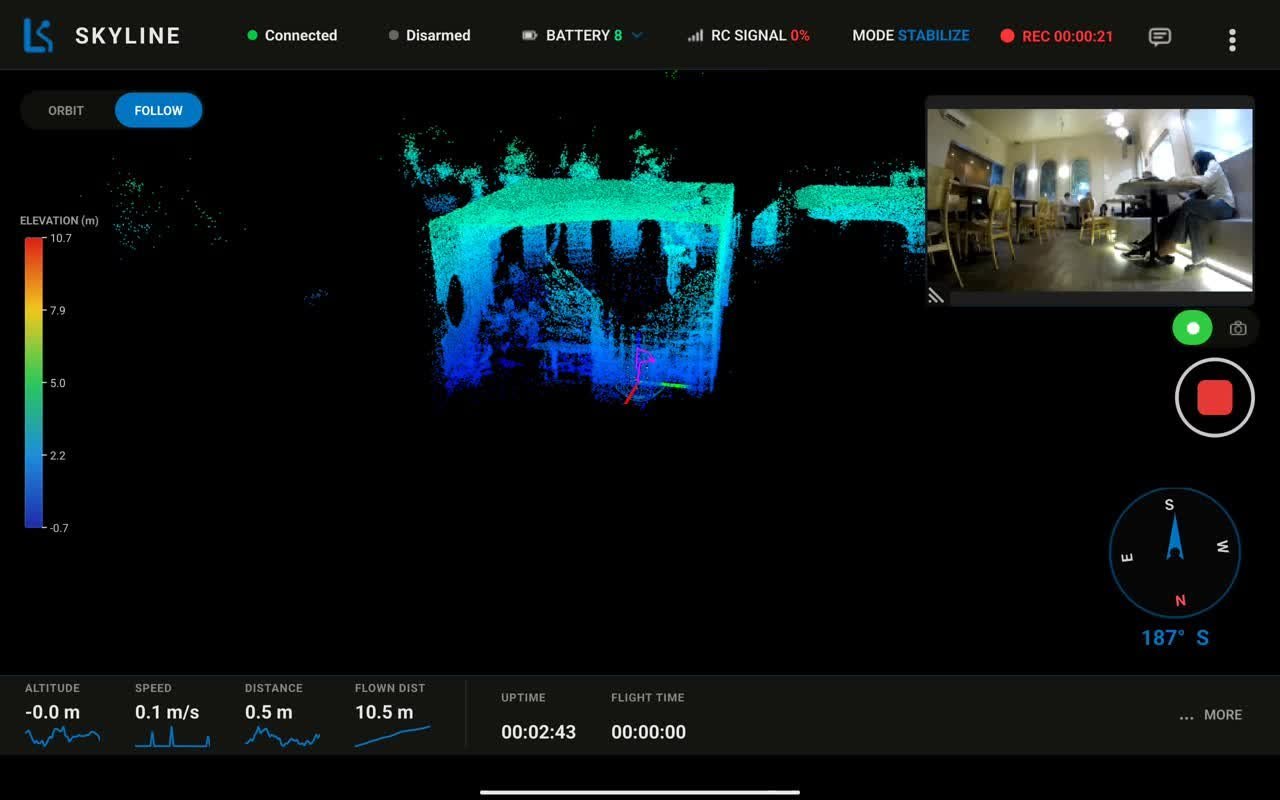Click the Skyline logo icon
The height and width of the screenshot is (800, 1280).
[38, 35]
